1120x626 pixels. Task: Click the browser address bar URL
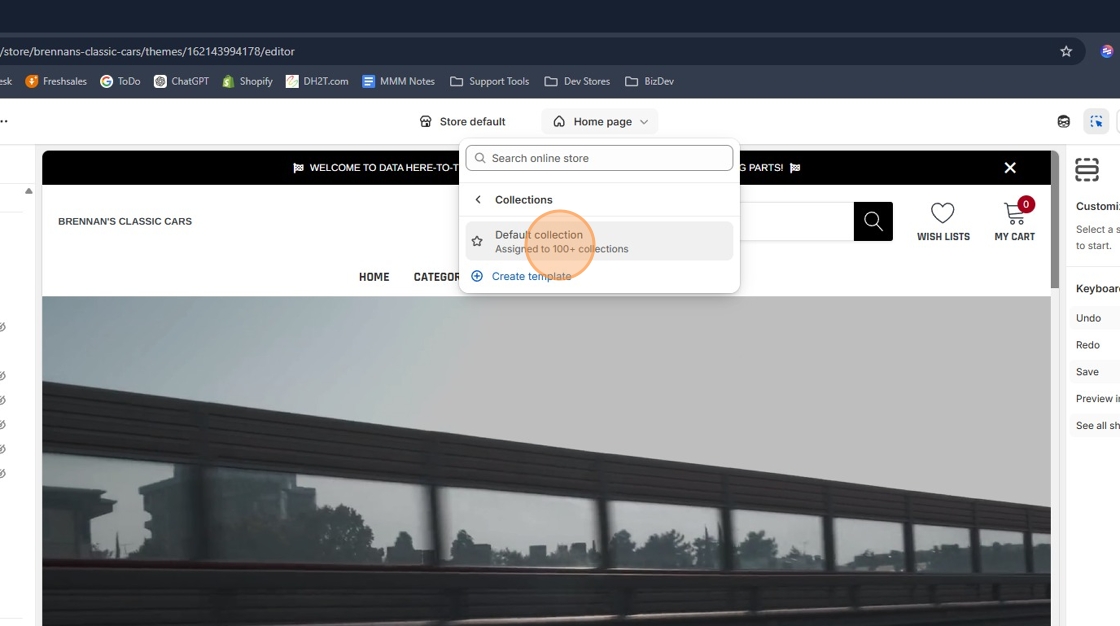pos(147,51)
